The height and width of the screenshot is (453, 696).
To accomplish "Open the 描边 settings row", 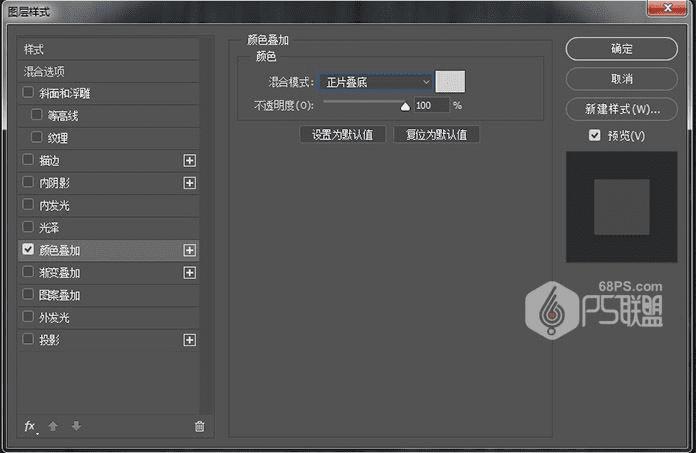I will (108, 161).
